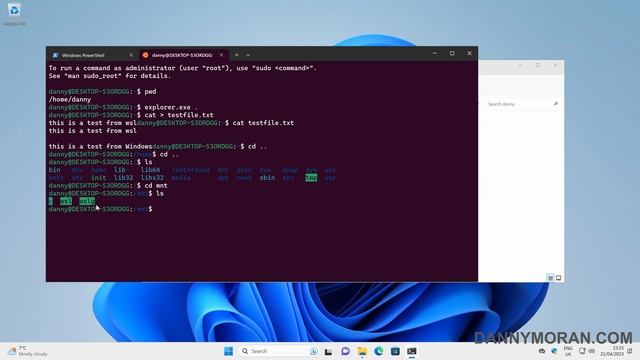Minimize the File Explorer window behind
The width and height of the screenshot is (640, 360).
point(520,65)
